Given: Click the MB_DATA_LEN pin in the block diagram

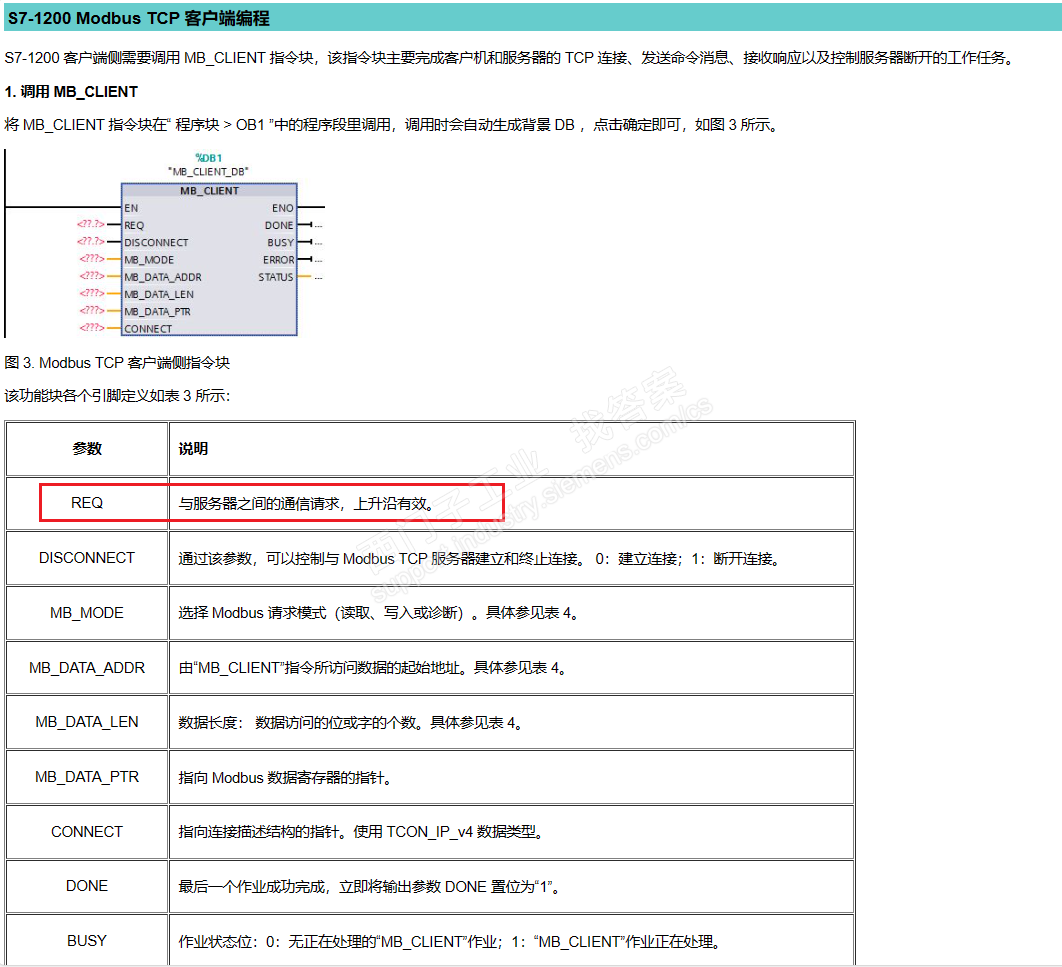Looking at the screenshot, I should tap(159, 295).
